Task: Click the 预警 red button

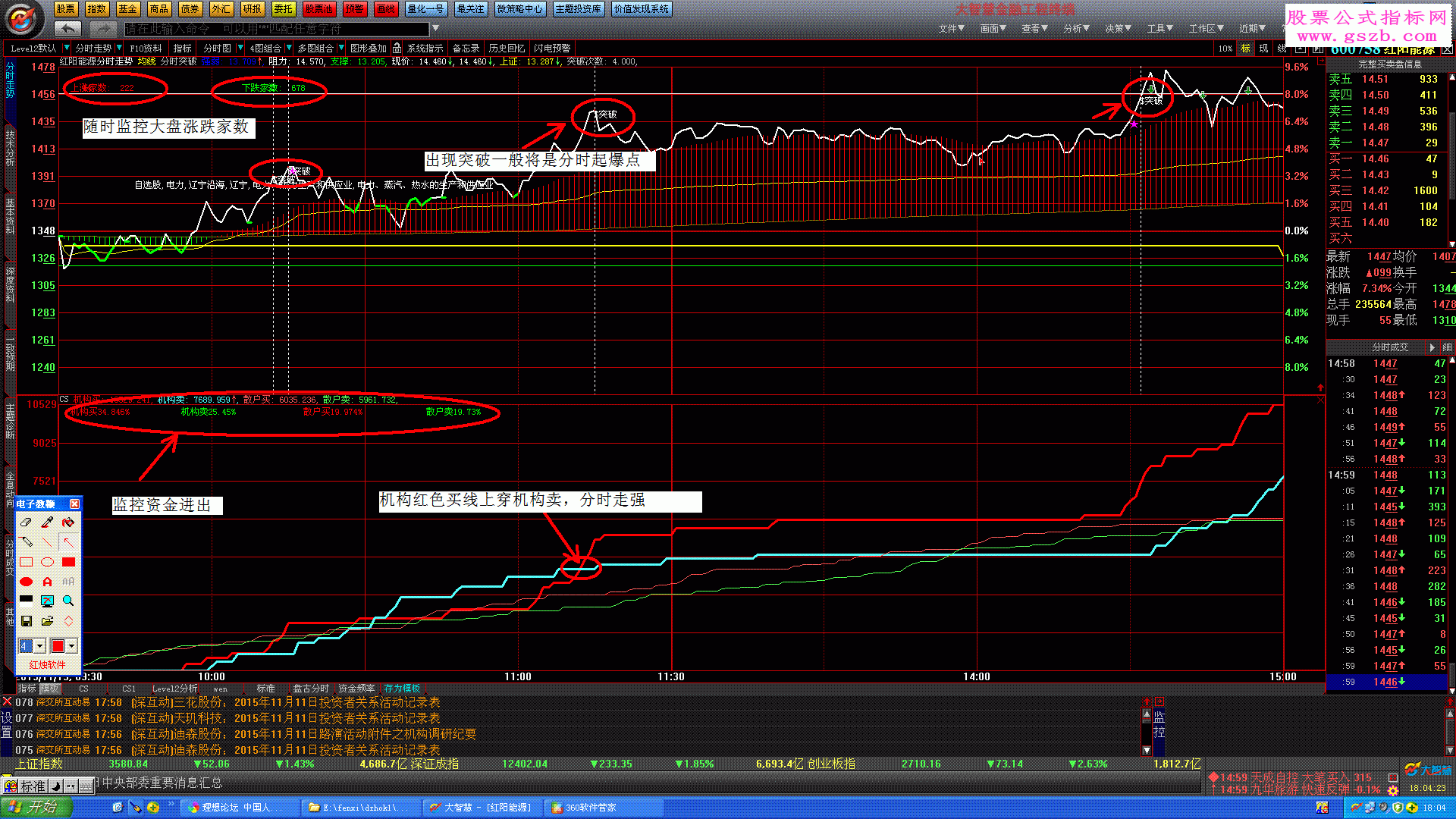Action: coord(354,9)
